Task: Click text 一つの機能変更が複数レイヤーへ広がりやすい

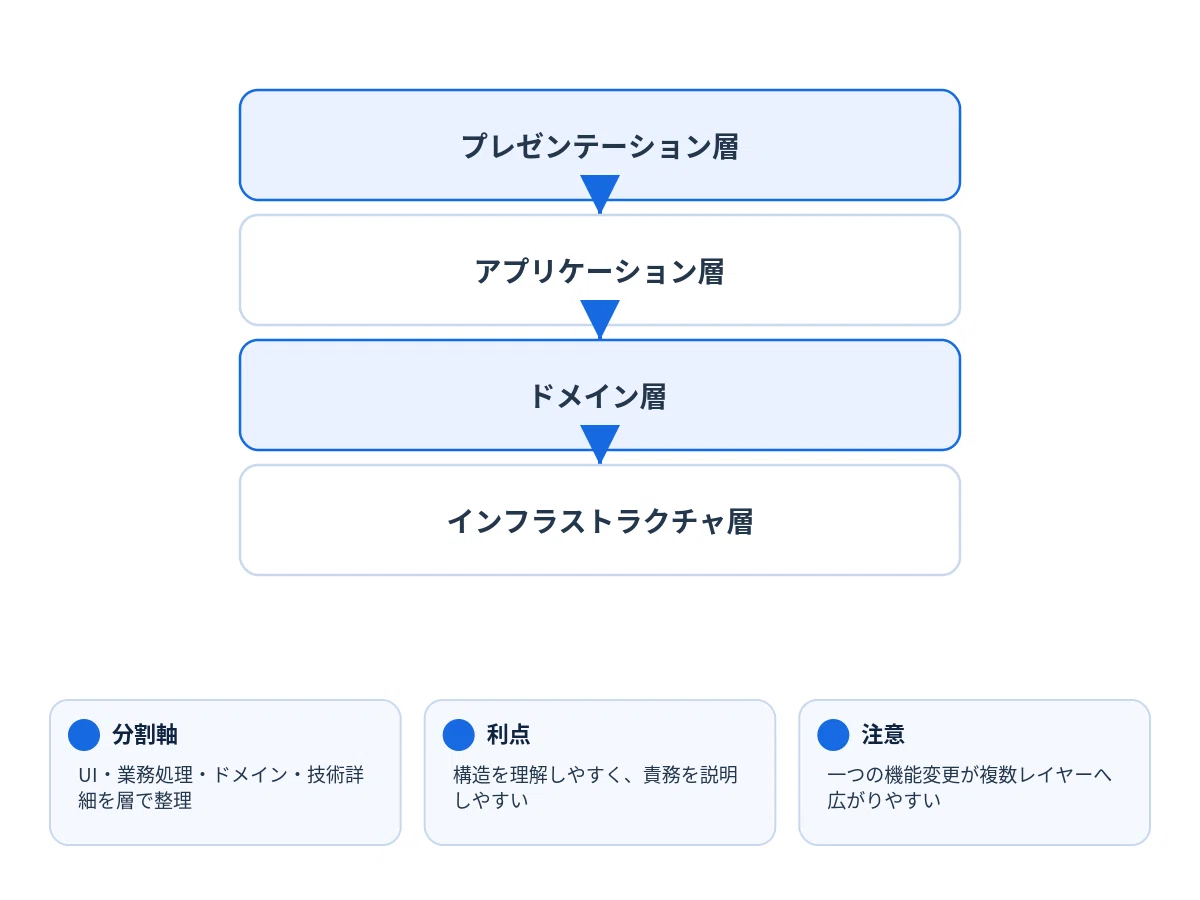Action: (x=970, y=788)
